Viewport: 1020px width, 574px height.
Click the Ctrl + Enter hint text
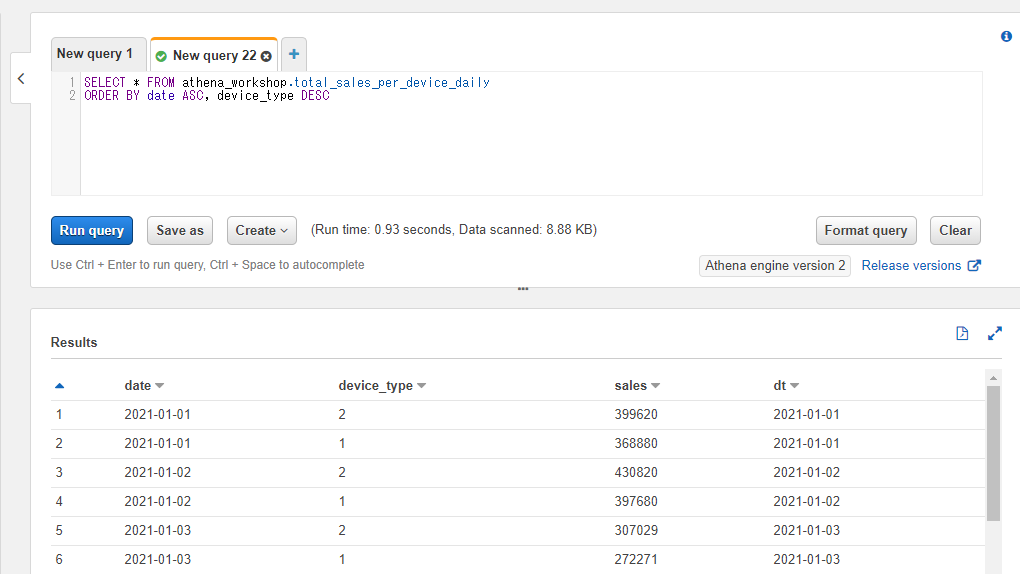click(208, 265)
